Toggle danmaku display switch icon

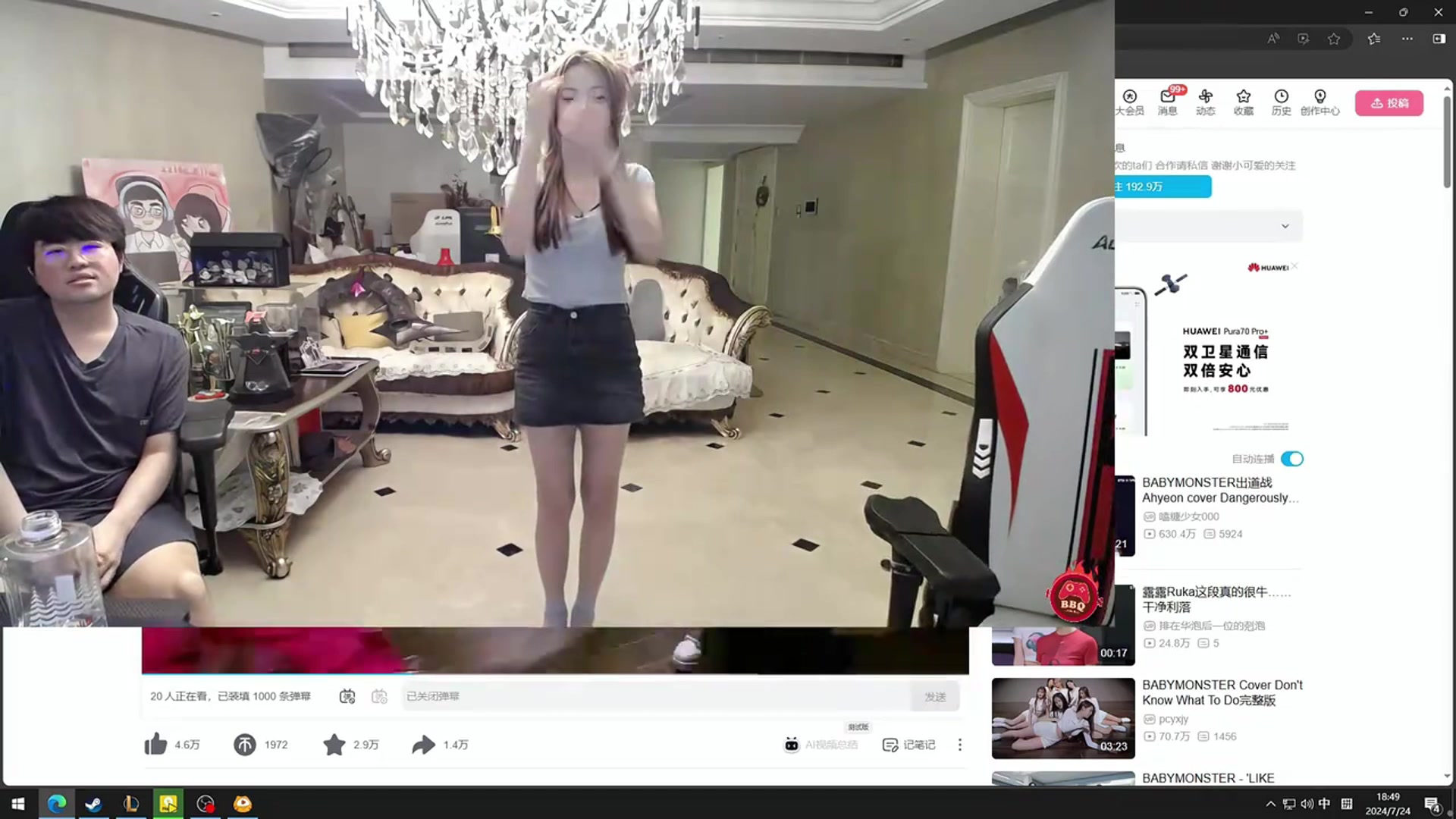point(347,696)
